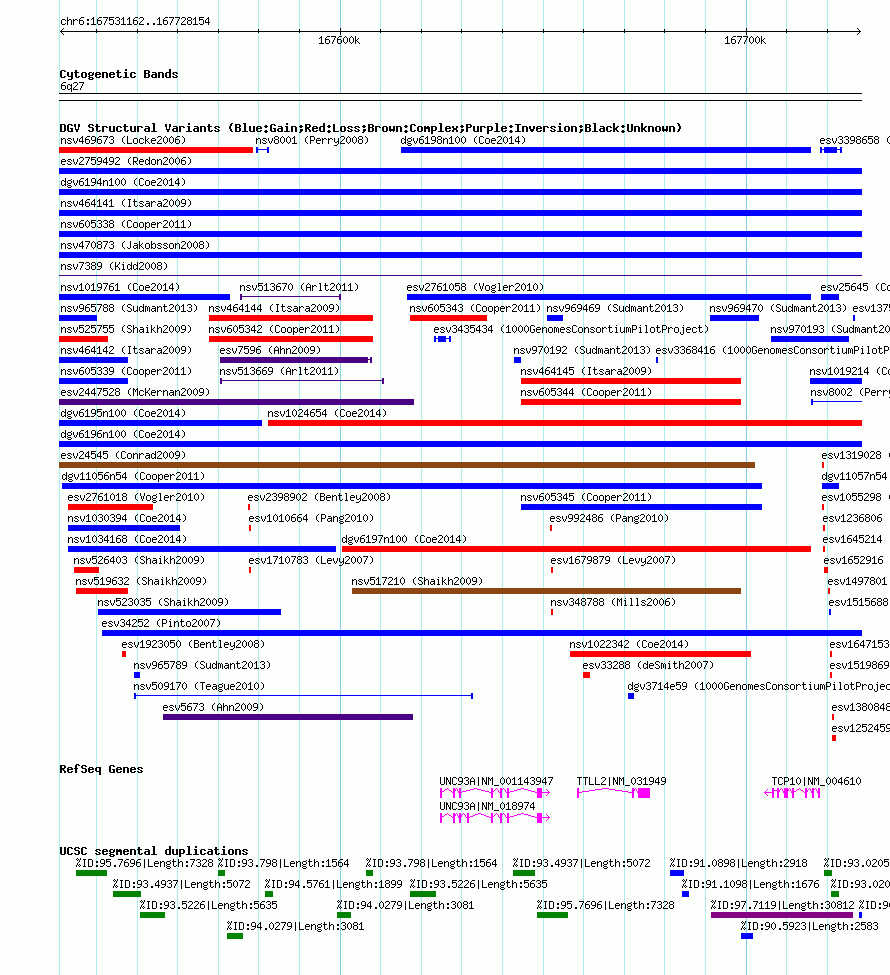Select nsv464141 (Itsara2009) variant label
Screen dimensions: 890x975
[x=126, y=203]
